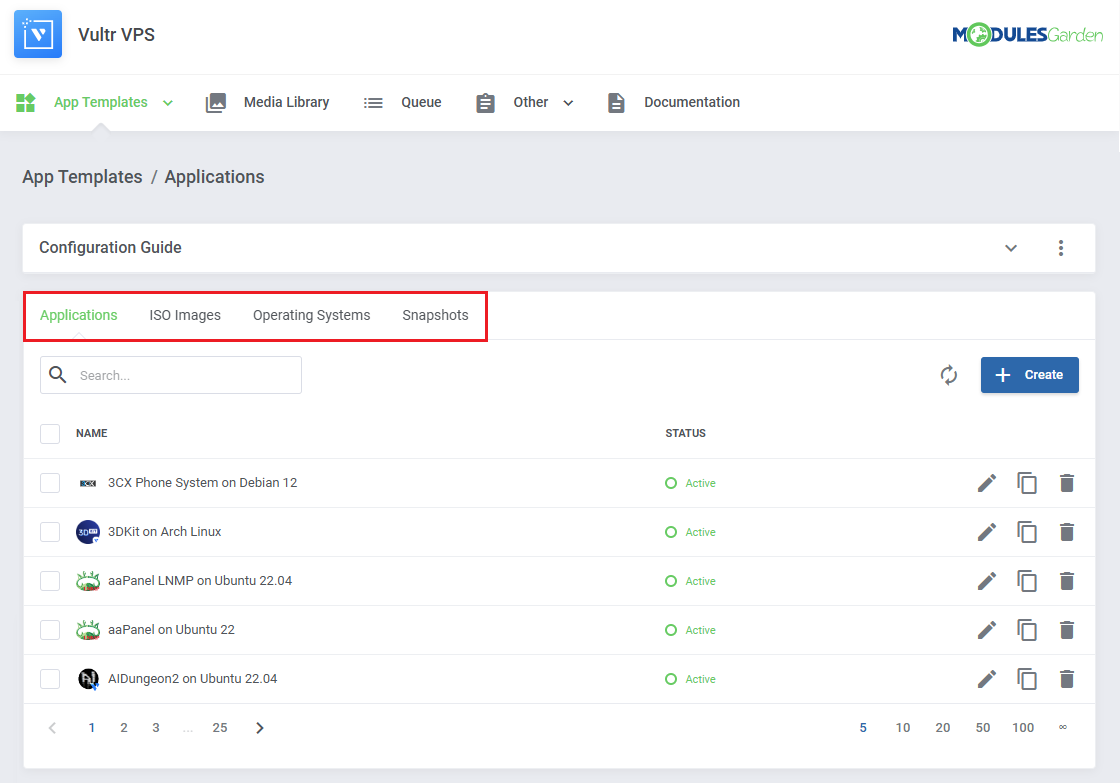Click the Create button

[1029, 375]
